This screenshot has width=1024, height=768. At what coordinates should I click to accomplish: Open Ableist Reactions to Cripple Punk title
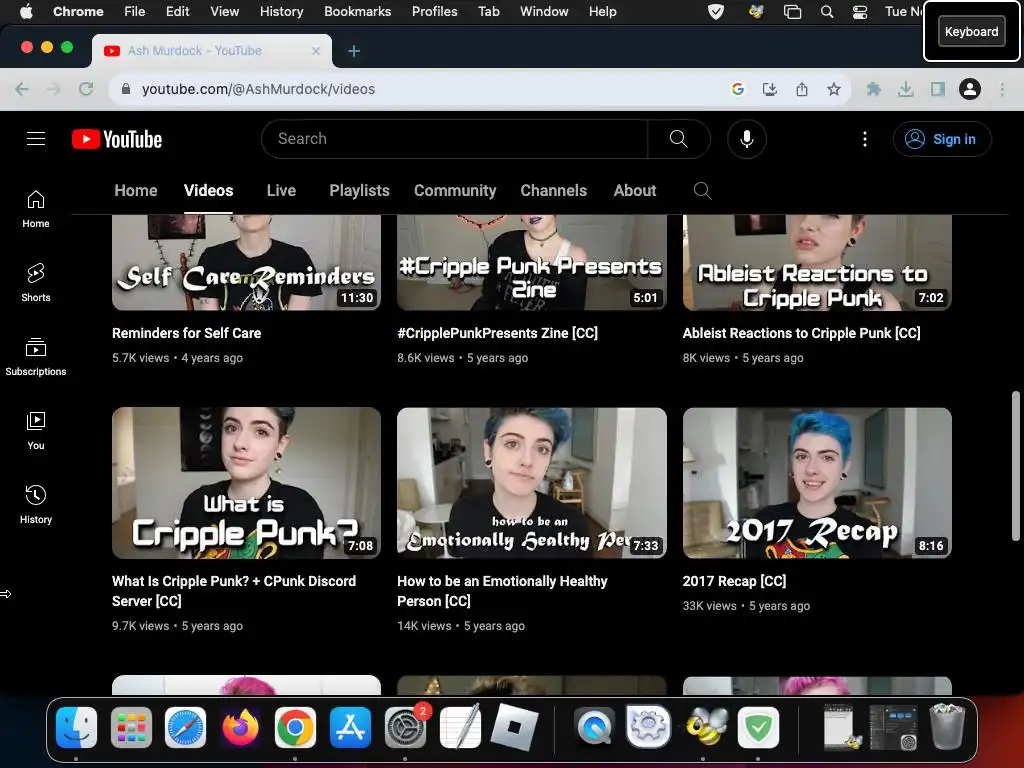[801, 333]
